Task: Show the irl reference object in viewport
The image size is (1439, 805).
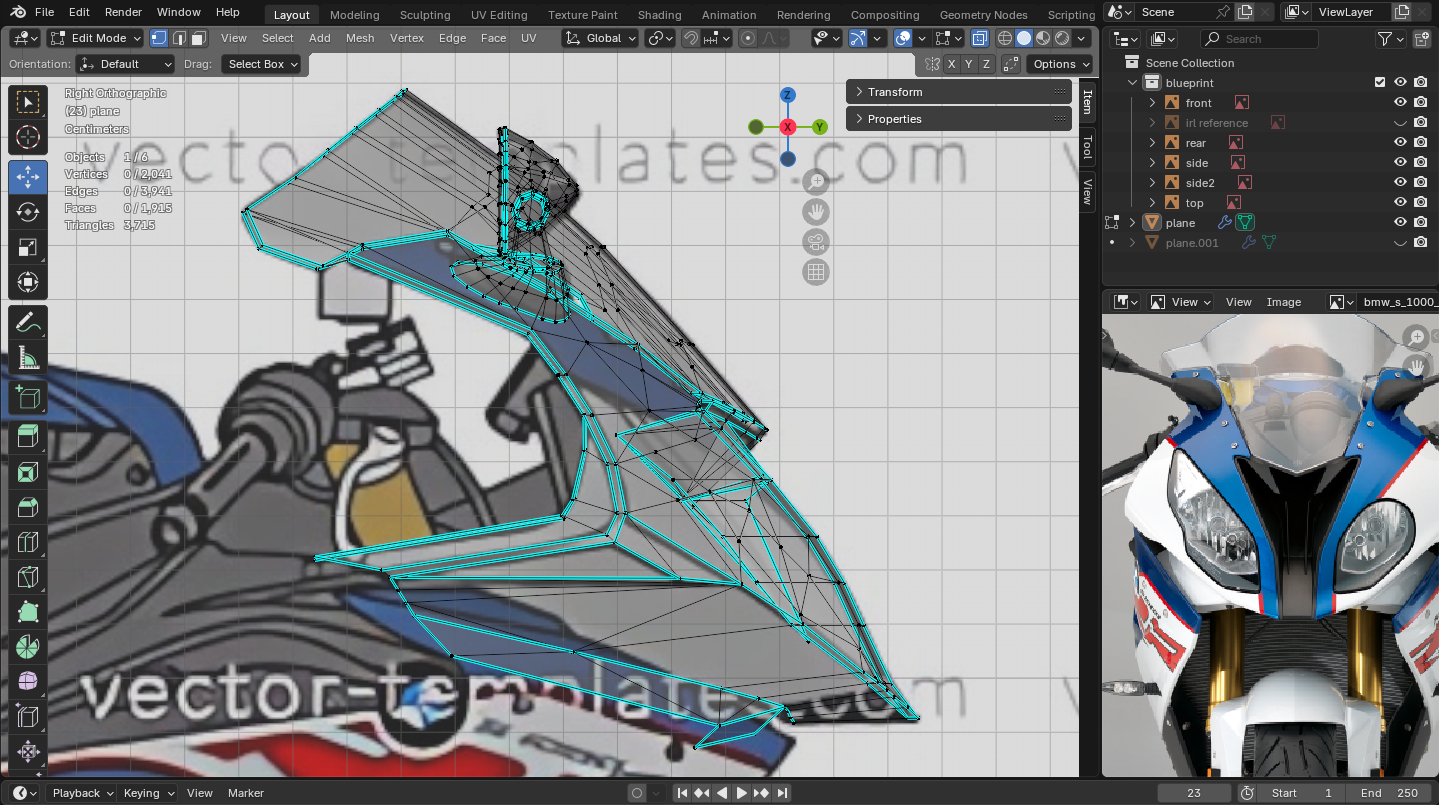Action: [1400, 123]
